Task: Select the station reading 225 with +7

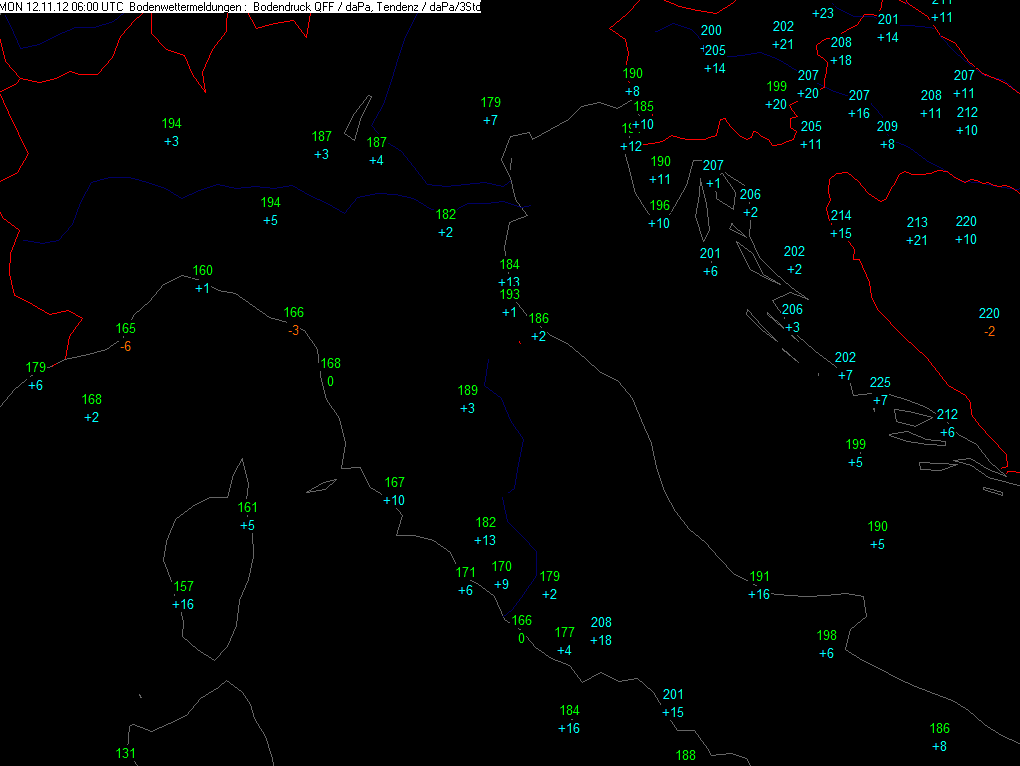Action: click(x=880, y=391)
